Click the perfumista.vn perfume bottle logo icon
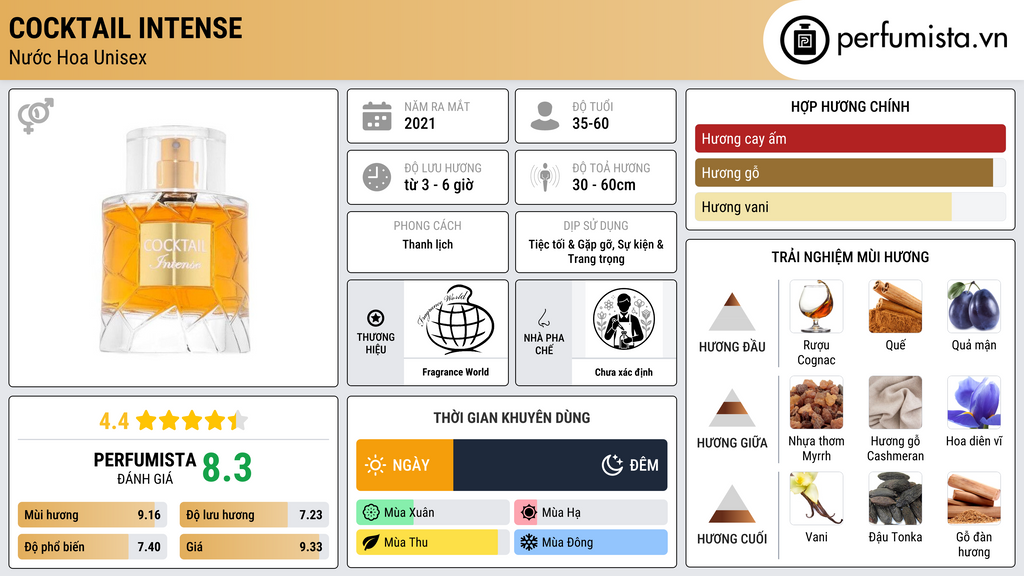 (804, 40)
